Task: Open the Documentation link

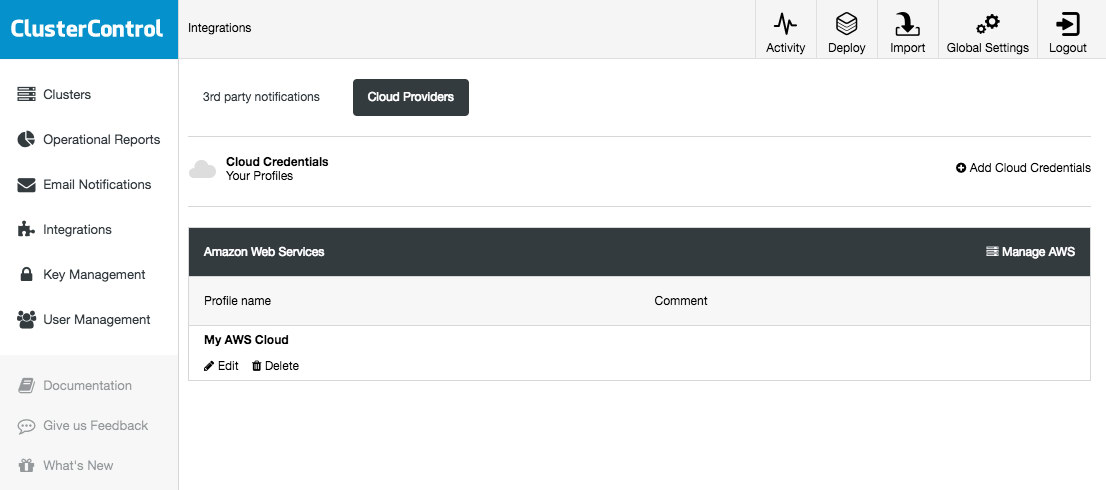Action: 75,386
